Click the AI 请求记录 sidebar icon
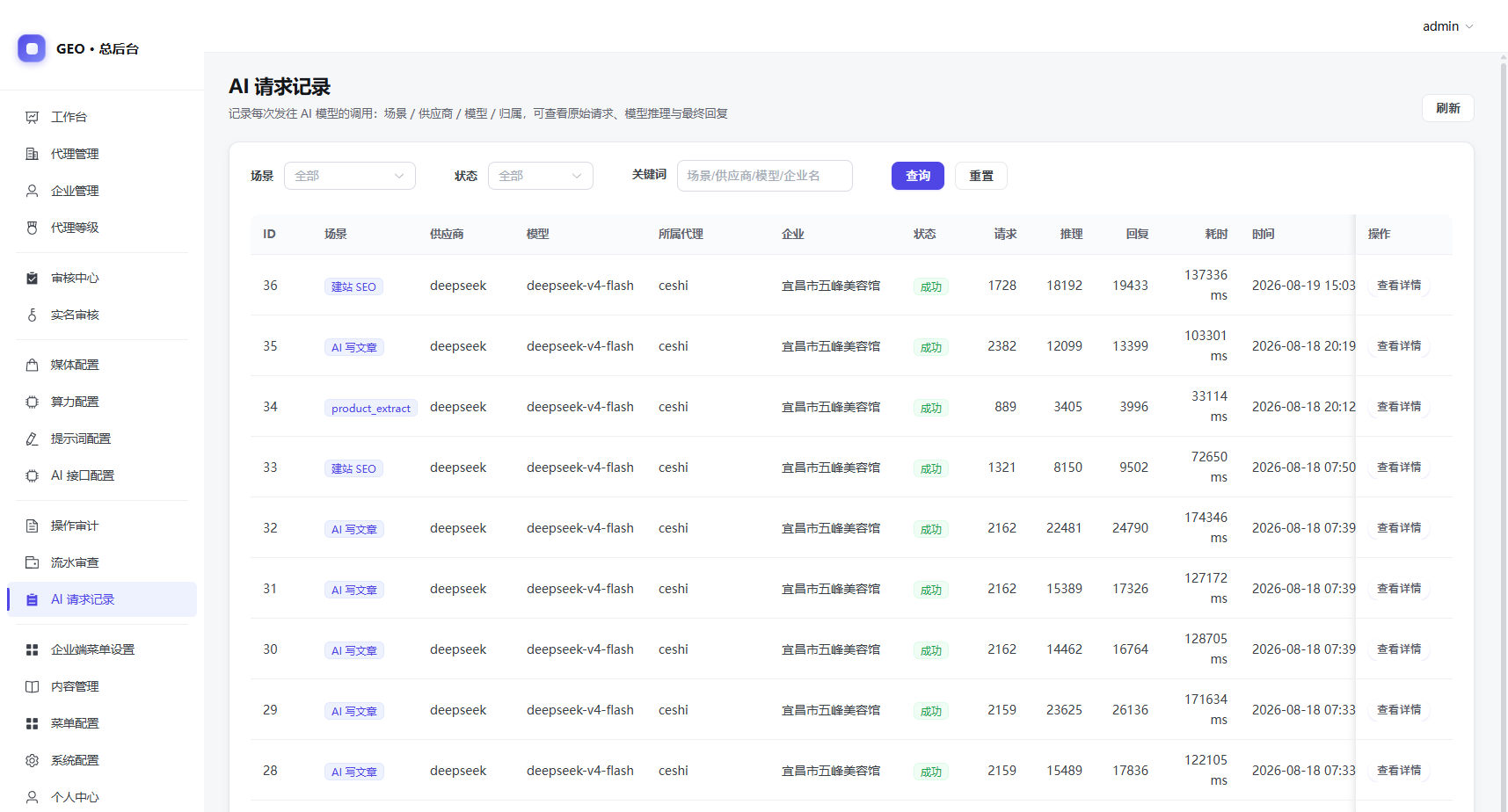1508x812 pixels. 33,599
